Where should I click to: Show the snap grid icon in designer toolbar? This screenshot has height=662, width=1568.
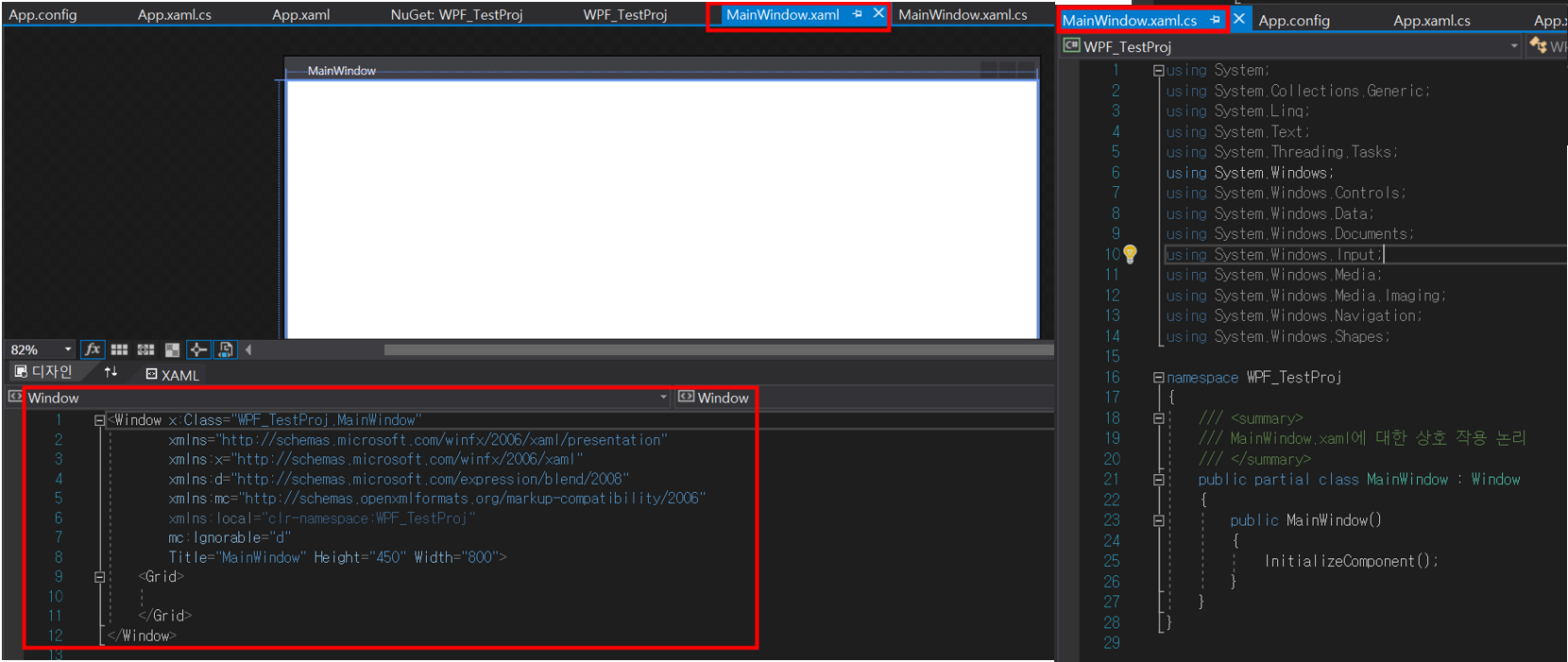(119, 349)
